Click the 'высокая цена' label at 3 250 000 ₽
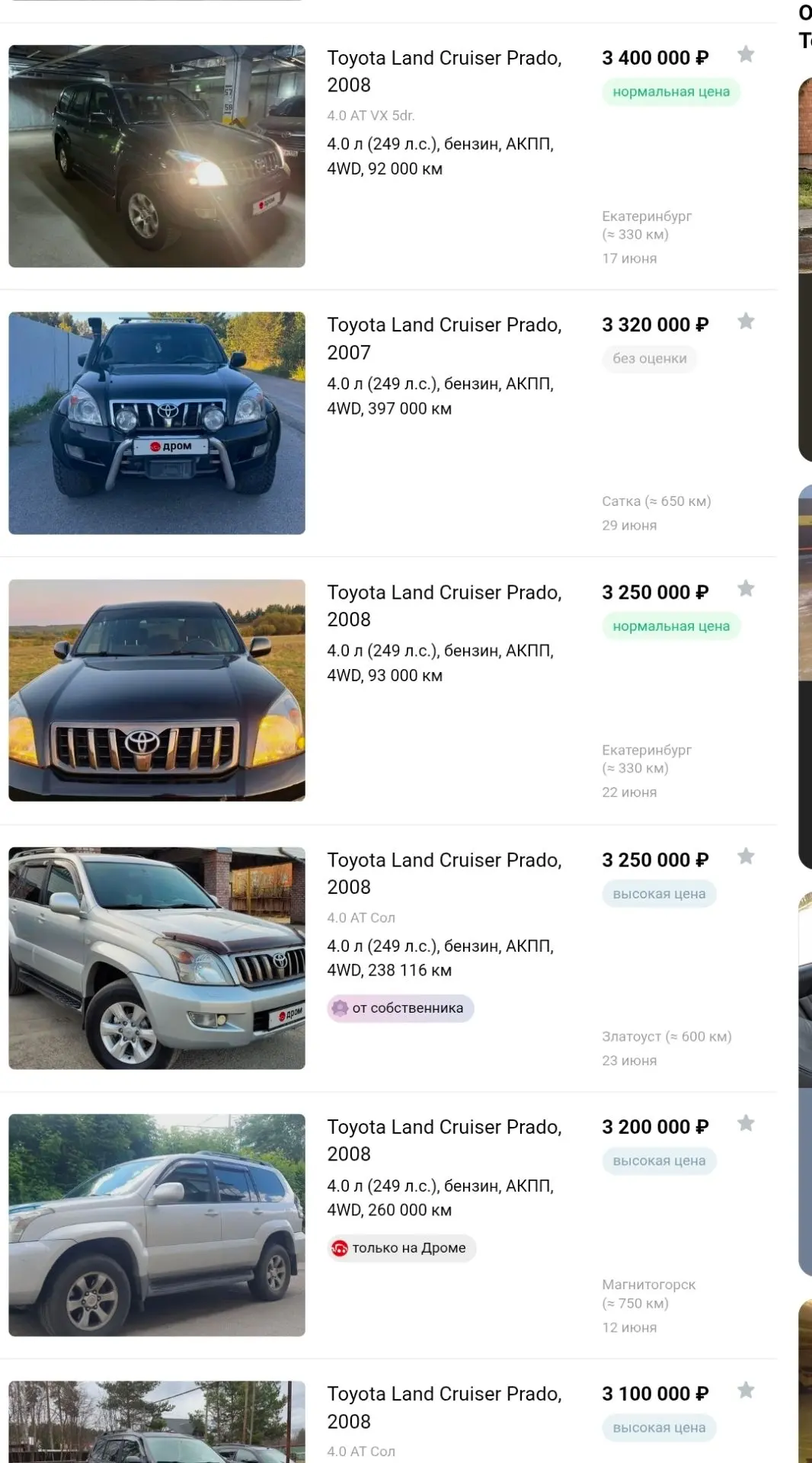Viewport: 812px width, 1463px height. (659, 894)
